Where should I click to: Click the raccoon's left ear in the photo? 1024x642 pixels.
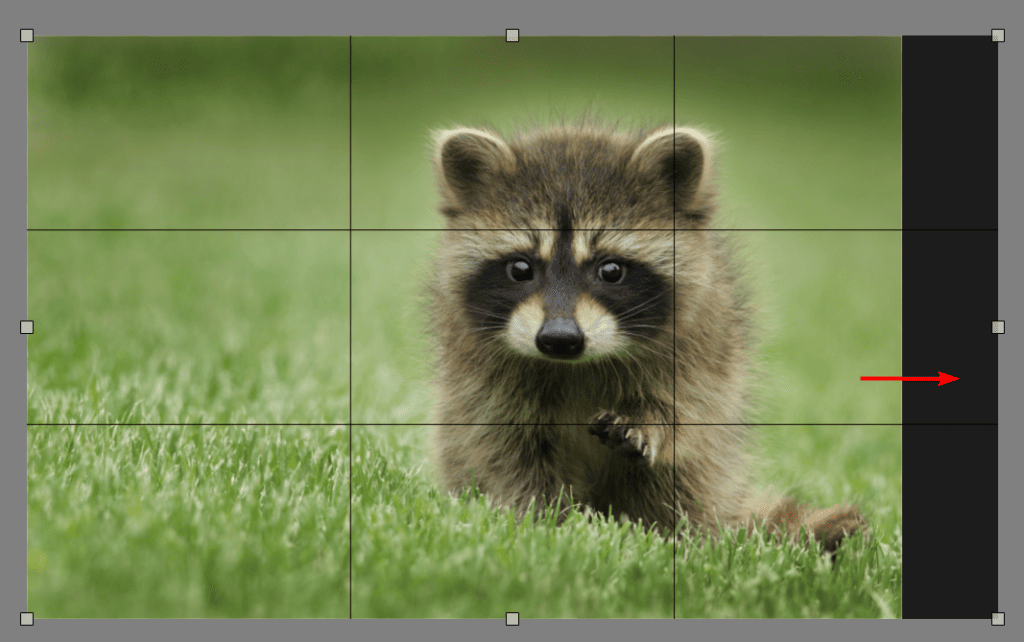tap(470, 160)
